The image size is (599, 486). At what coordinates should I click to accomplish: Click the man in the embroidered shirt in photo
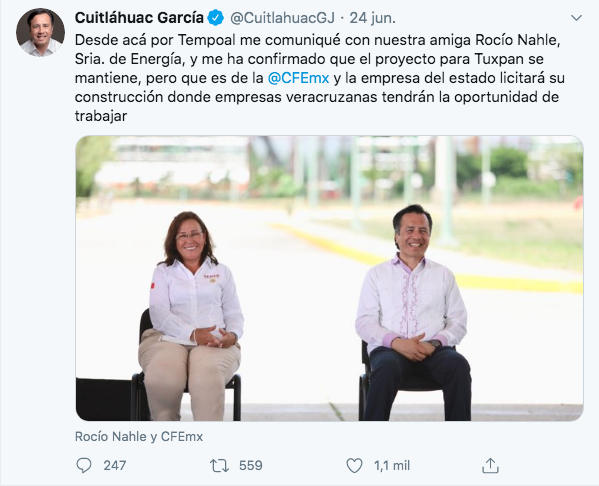[413, 313]
